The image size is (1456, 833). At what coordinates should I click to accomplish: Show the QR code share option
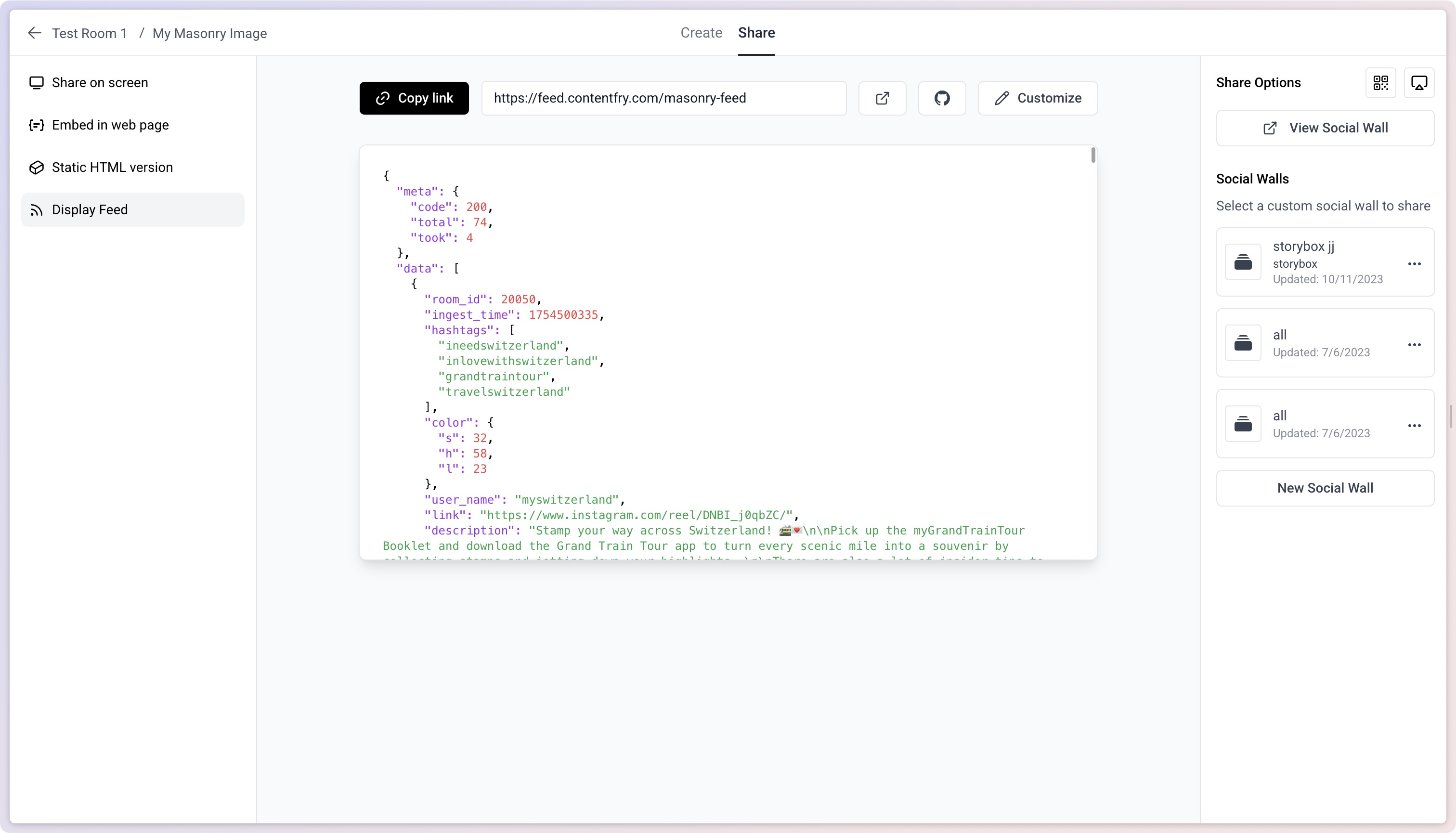pyautogui.click(x=1380, y=83)
